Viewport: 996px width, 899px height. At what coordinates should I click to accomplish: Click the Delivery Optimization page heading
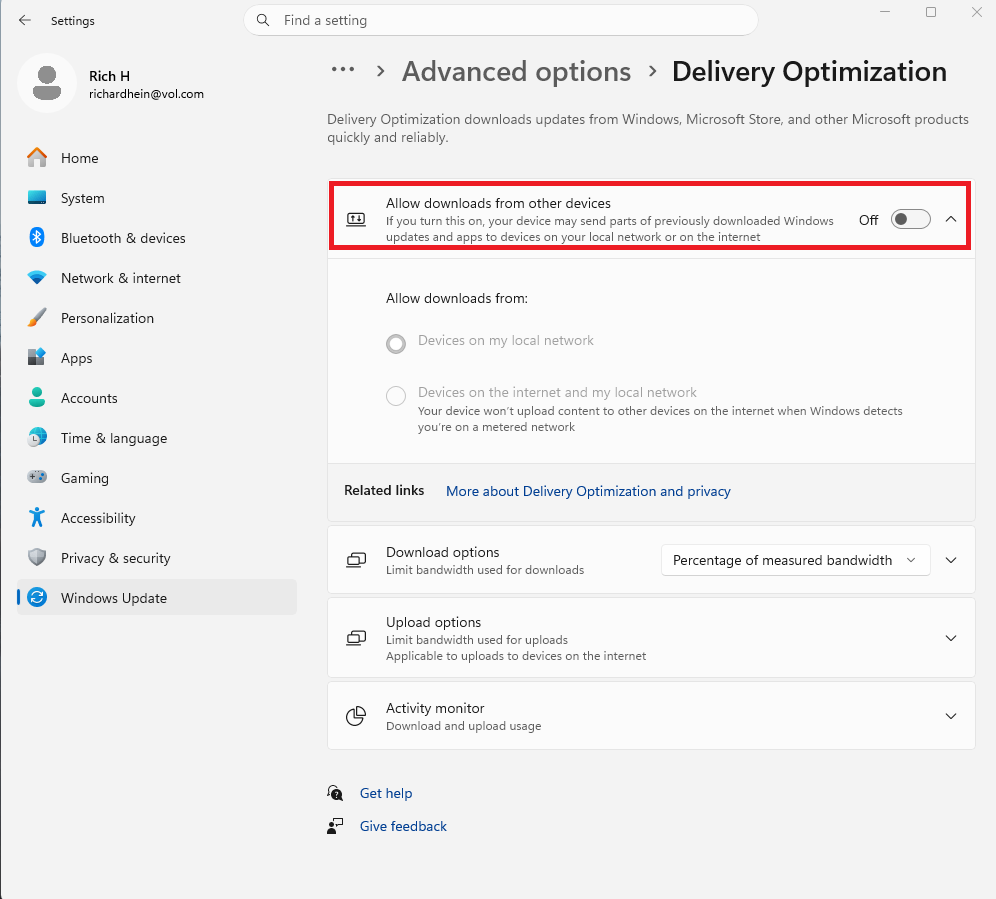point(809,71)
